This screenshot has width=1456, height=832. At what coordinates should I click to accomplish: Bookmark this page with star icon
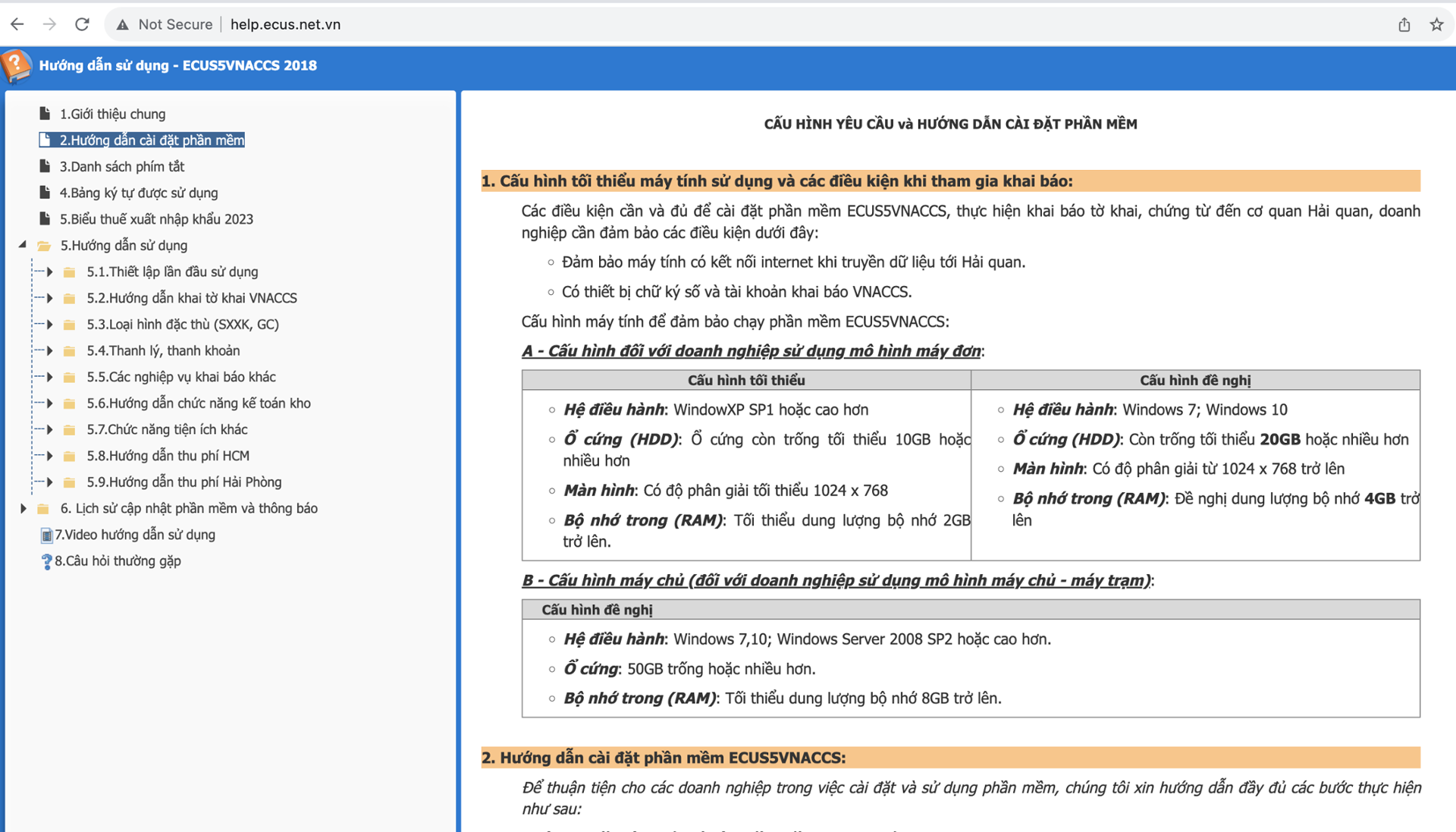pyautogui.click(x=1436, y=24)
